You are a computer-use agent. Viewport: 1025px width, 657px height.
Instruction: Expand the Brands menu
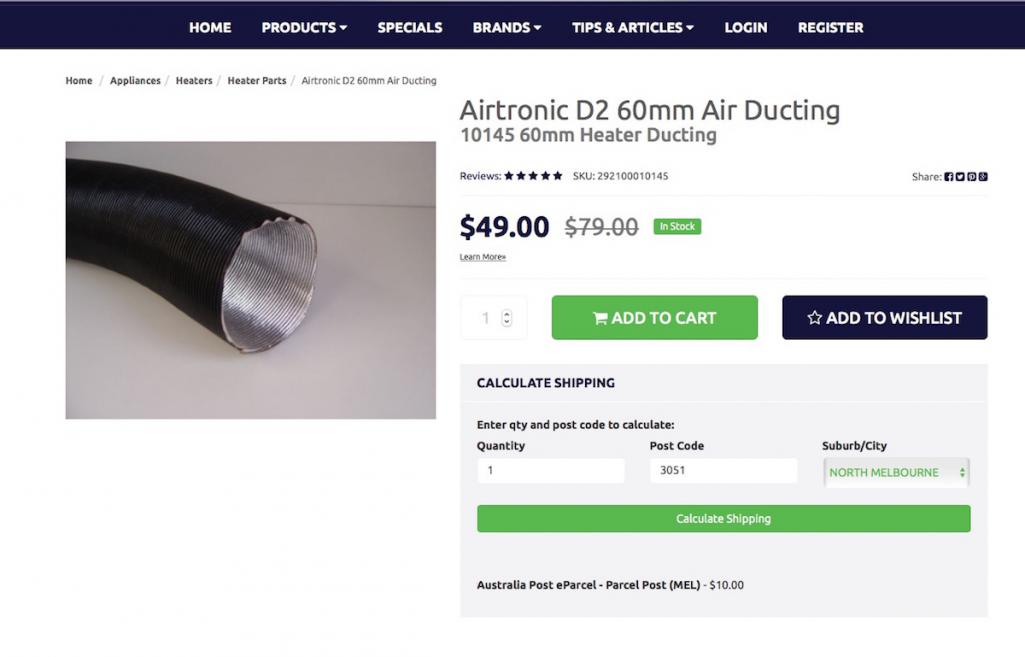pyautogui.click(x=506, y=27)
